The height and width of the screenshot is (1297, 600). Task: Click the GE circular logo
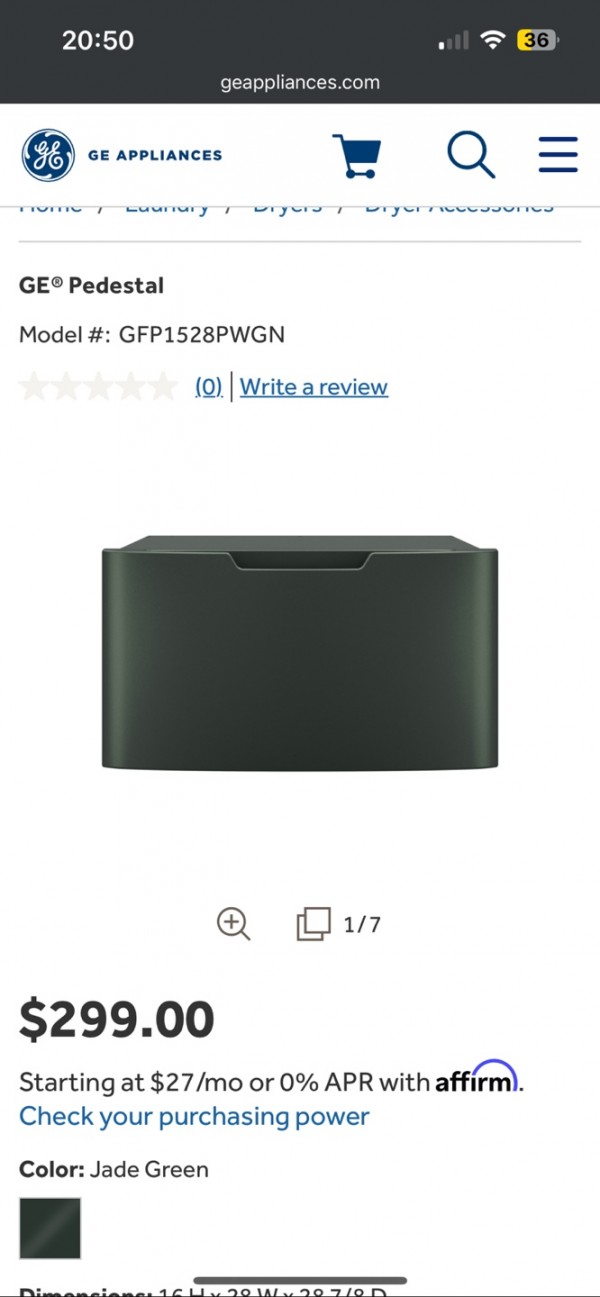tap(48, 155)
